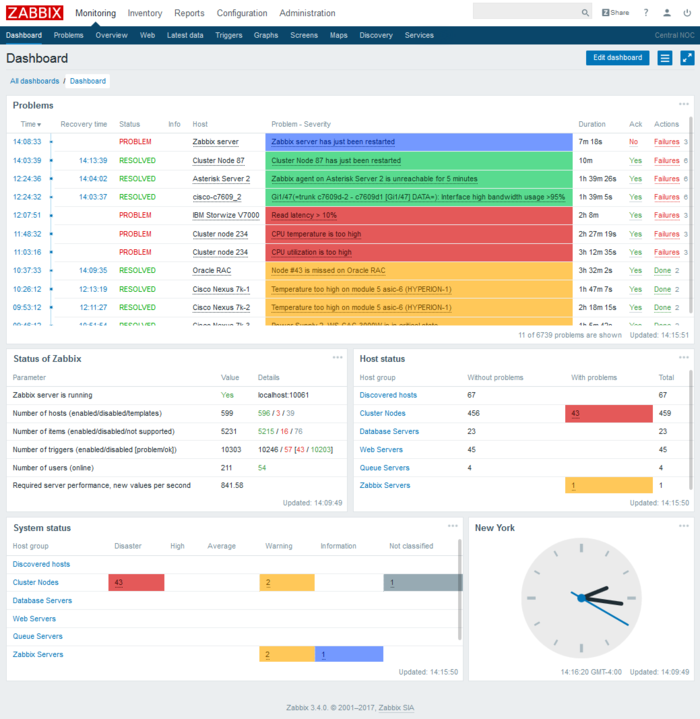The image size is (700, 719).
Task: Open the Share link
Action: tap(615, 13)
